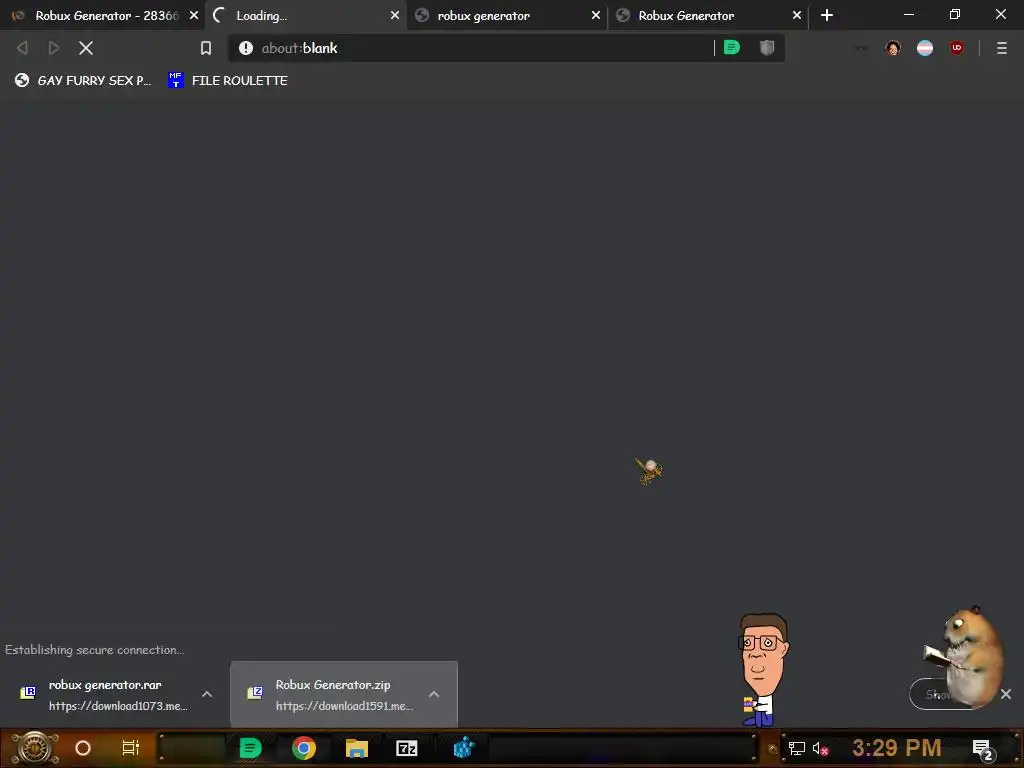Open the grey shield icon
The width and height of the screenshot is (1024, 768).
767,48
